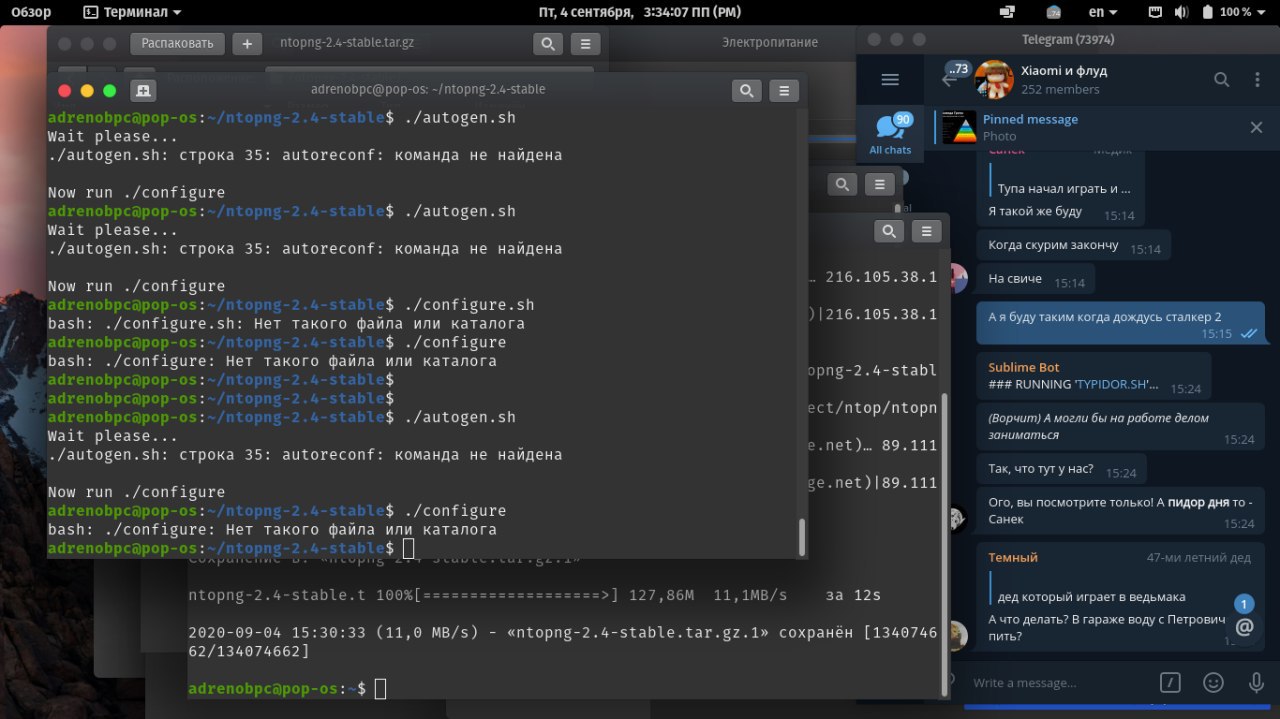
Task: Open the archive manager hamburger menu
Action: tap(585, 43)
